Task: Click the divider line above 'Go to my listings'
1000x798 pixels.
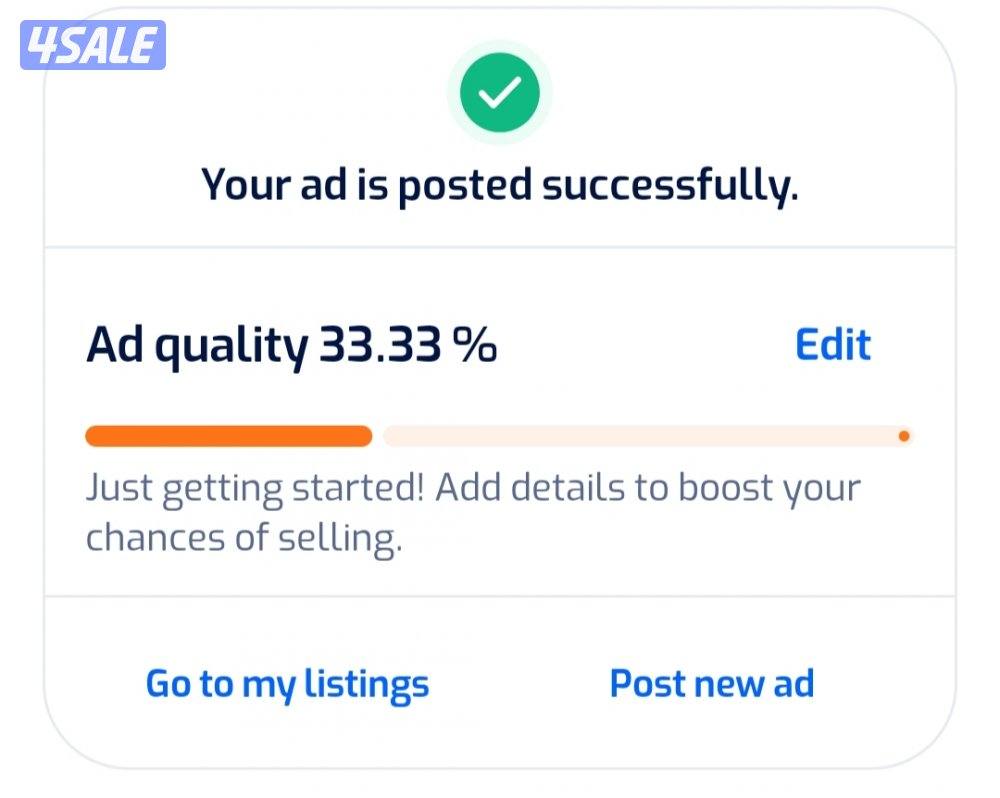Action: pos(500,597)
